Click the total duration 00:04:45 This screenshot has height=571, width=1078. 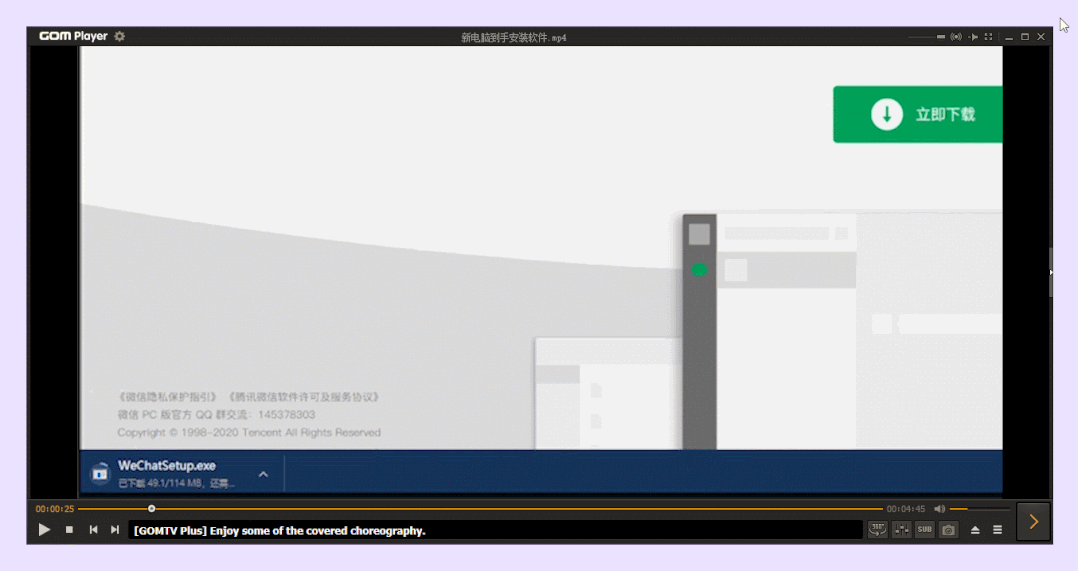click(x=905, y=509)
